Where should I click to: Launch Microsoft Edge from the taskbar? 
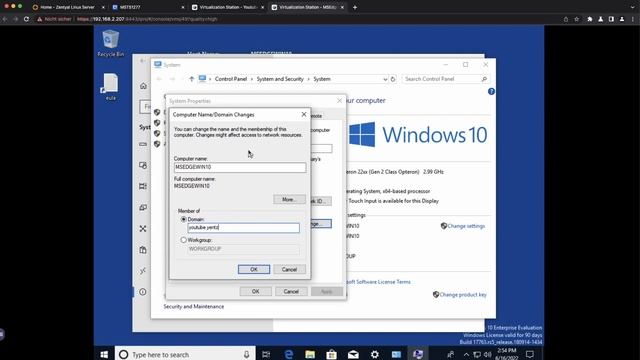(x=289, y=354)
